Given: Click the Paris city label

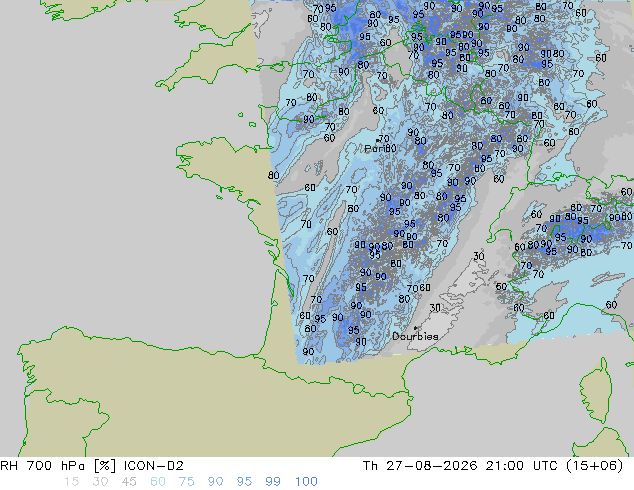Looking at the screenshot, I should coord(375,149).
